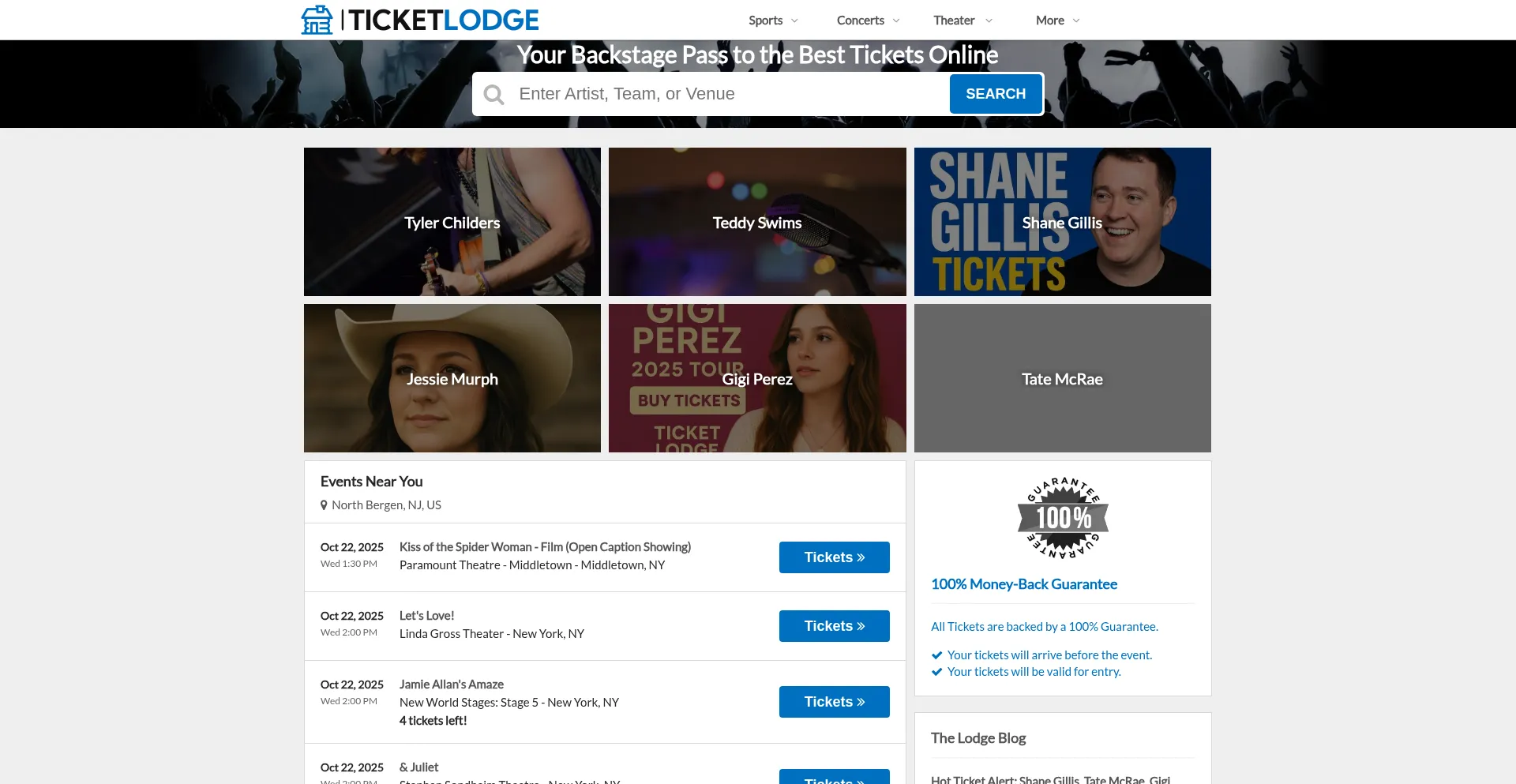This screenshot has height=784, width=1516.
Task: Click Tickets button for Jamie Allan's Amaze
Action: pyautogui.click(x=835, y=702)
